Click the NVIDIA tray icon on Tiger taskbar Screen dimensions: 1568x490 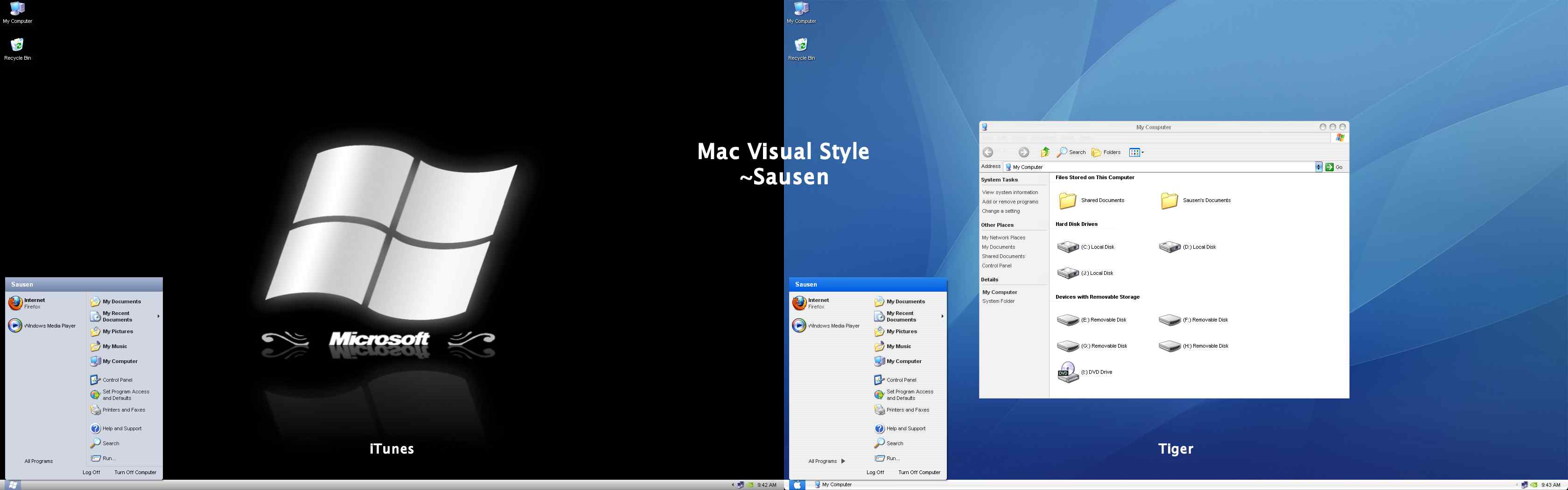(x=1534, y=485)
